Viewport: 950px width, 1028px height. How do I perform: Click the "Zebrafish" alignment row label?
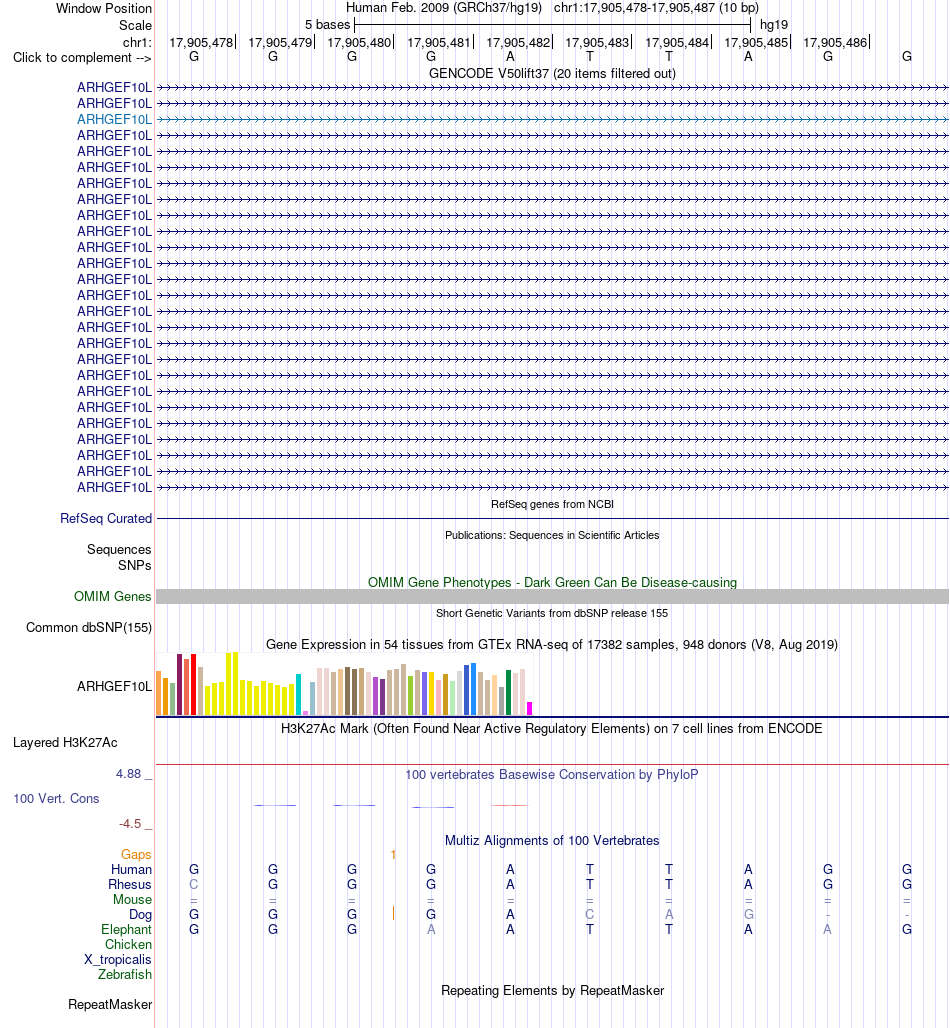(125, 975)
